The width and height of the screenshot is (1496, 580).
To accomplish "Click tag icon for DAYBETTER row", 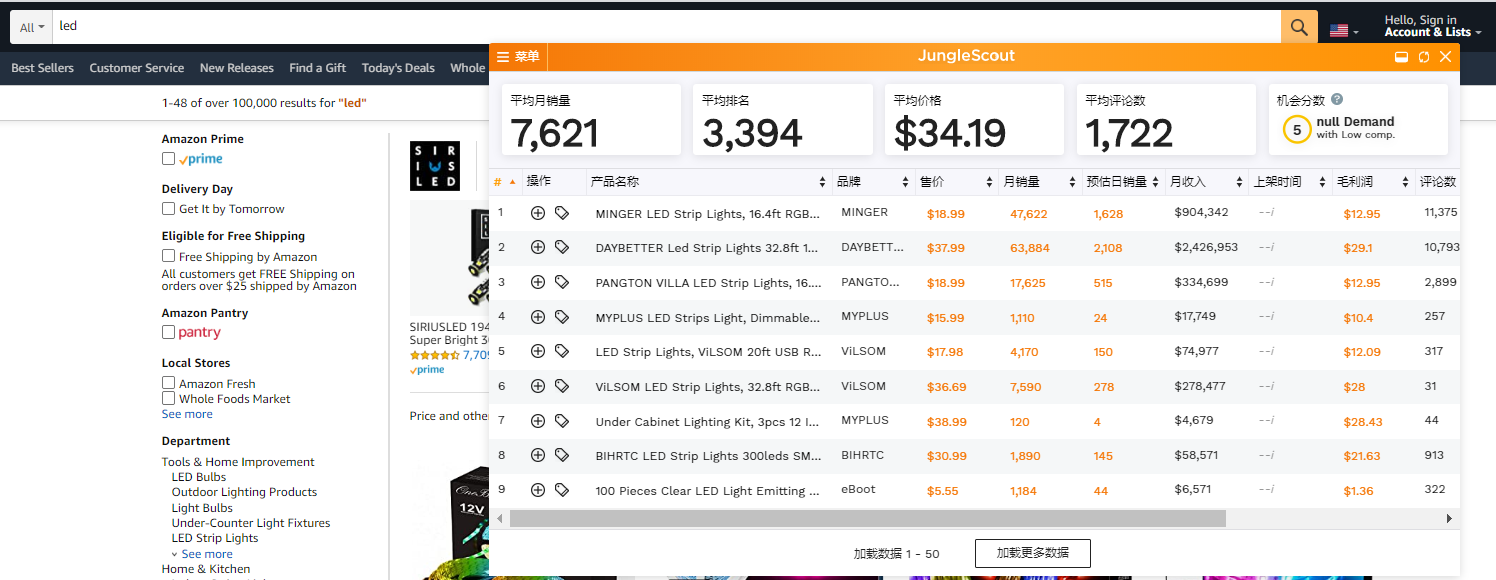I will tap(562, 247).
